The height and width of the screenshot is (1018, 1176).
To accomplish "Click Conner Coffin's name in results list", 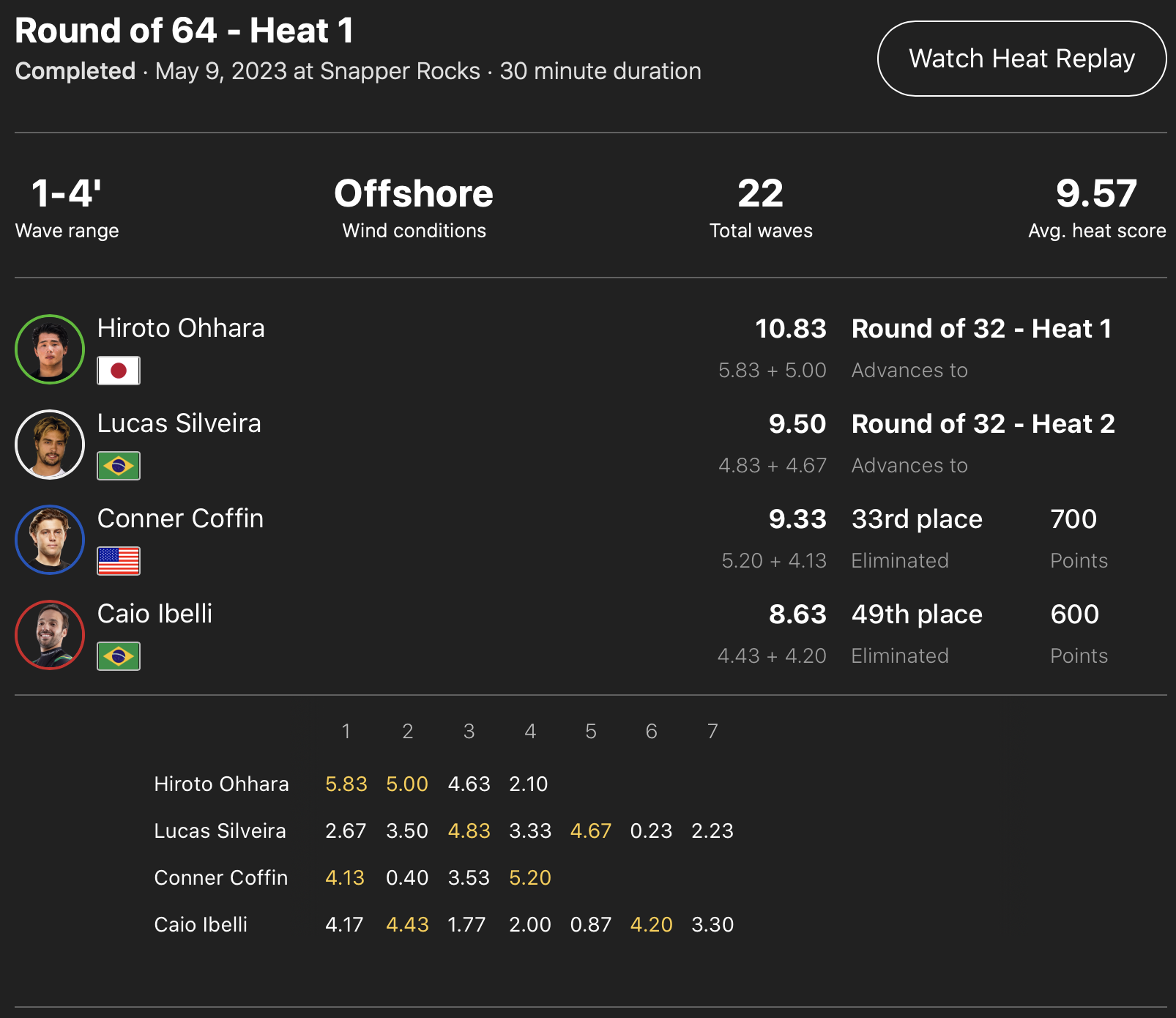I will (180, 519).
